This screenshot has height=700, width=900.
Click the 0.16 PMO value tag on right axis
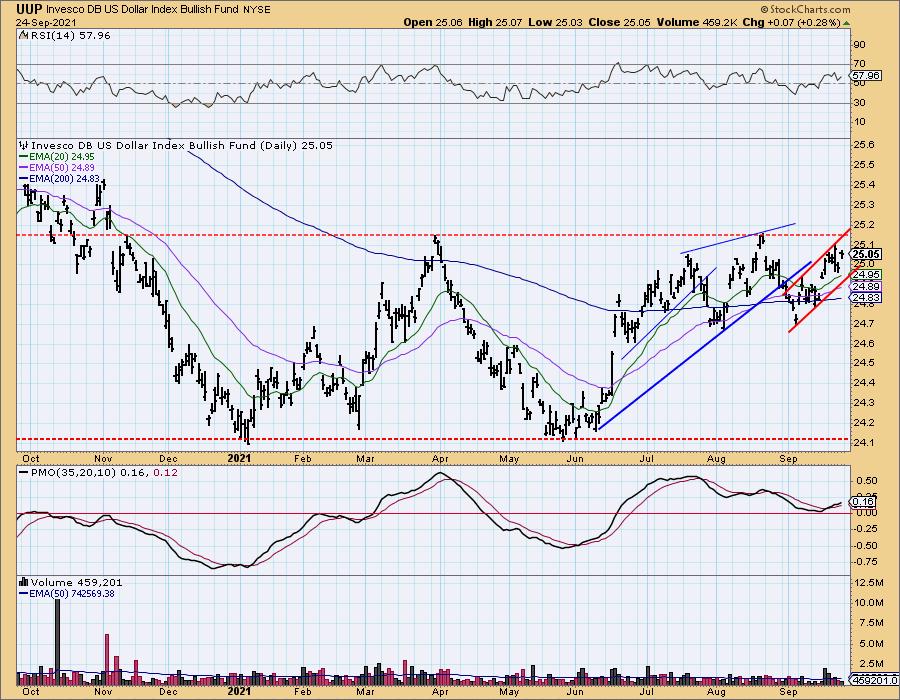[864, 502]
